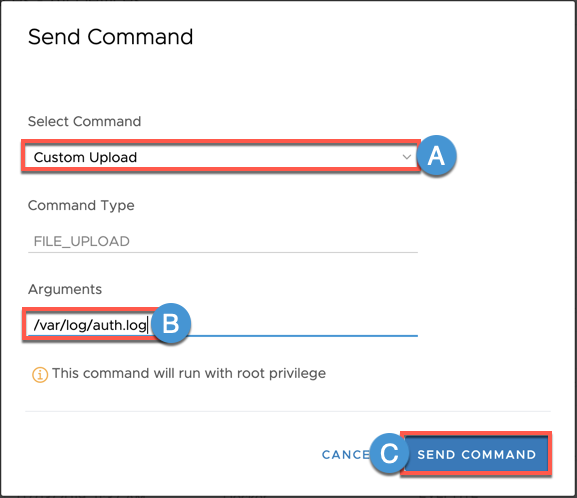Open the Custom Upload command dropdown
This screenshot has height=498, width=577.
coord(221,156)
